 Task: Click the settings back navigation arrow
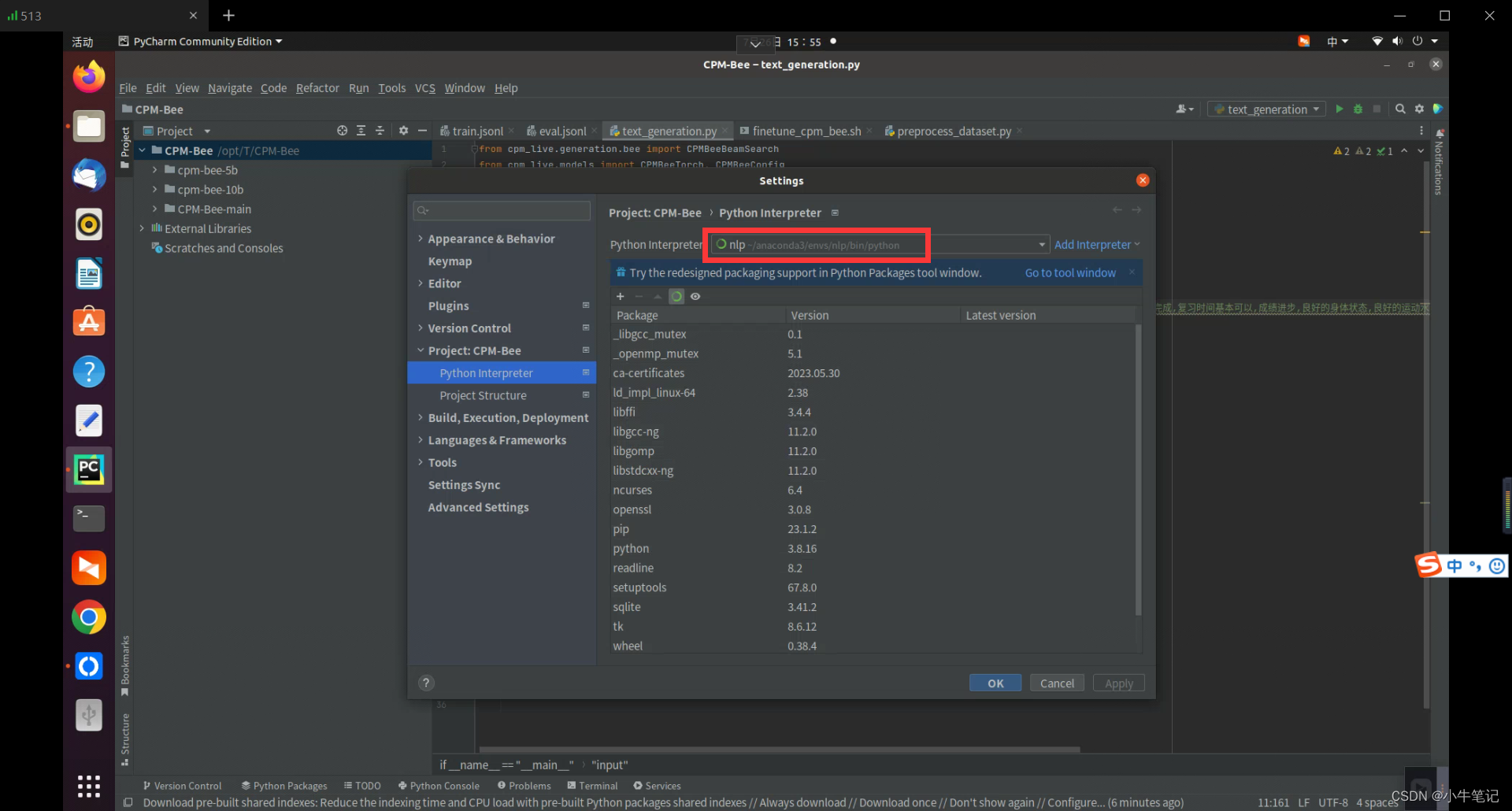(x=1117, y=210)
